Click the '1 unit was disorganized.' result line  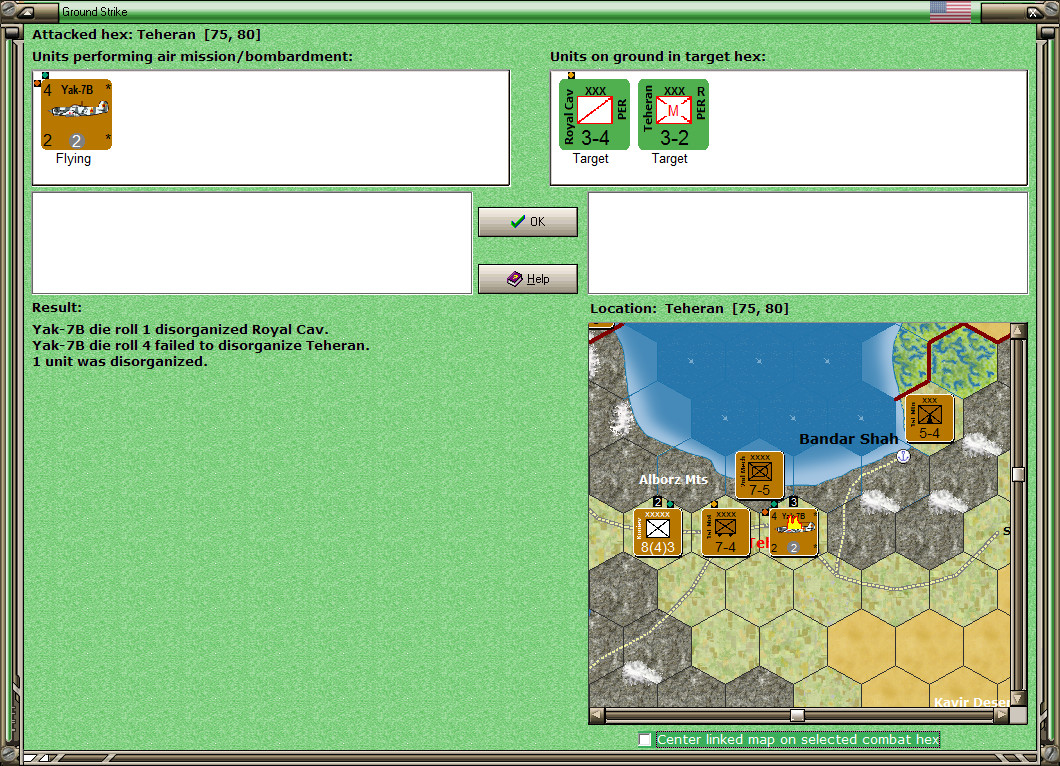[120, 362]
